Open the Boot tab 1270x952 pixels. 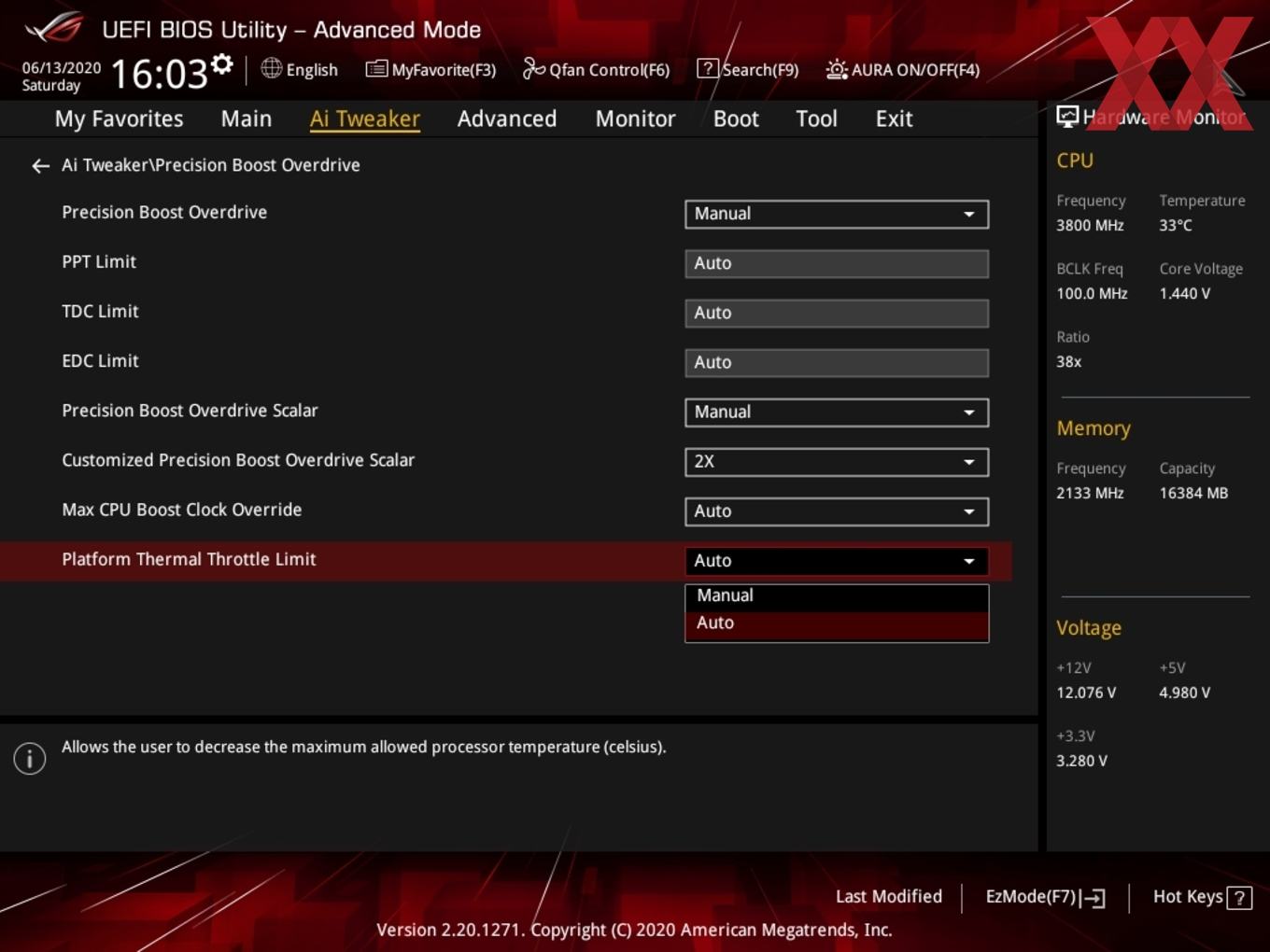click(x=736, y=119)
